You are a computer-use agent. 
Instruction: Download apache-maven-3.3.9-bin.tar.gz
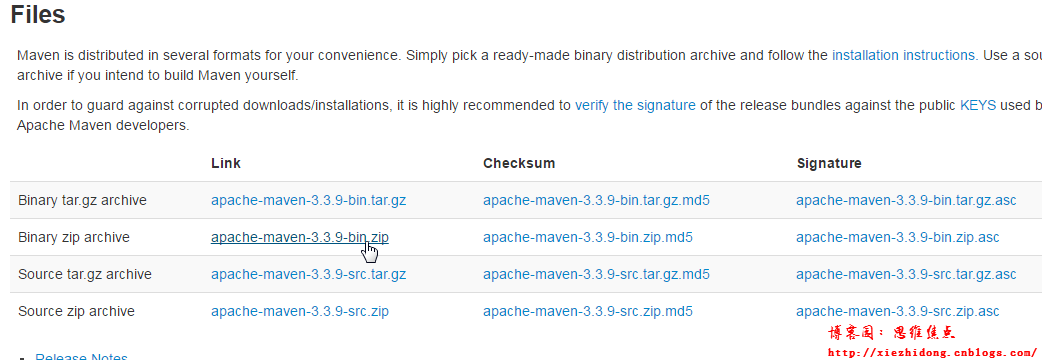coord(308,200)
